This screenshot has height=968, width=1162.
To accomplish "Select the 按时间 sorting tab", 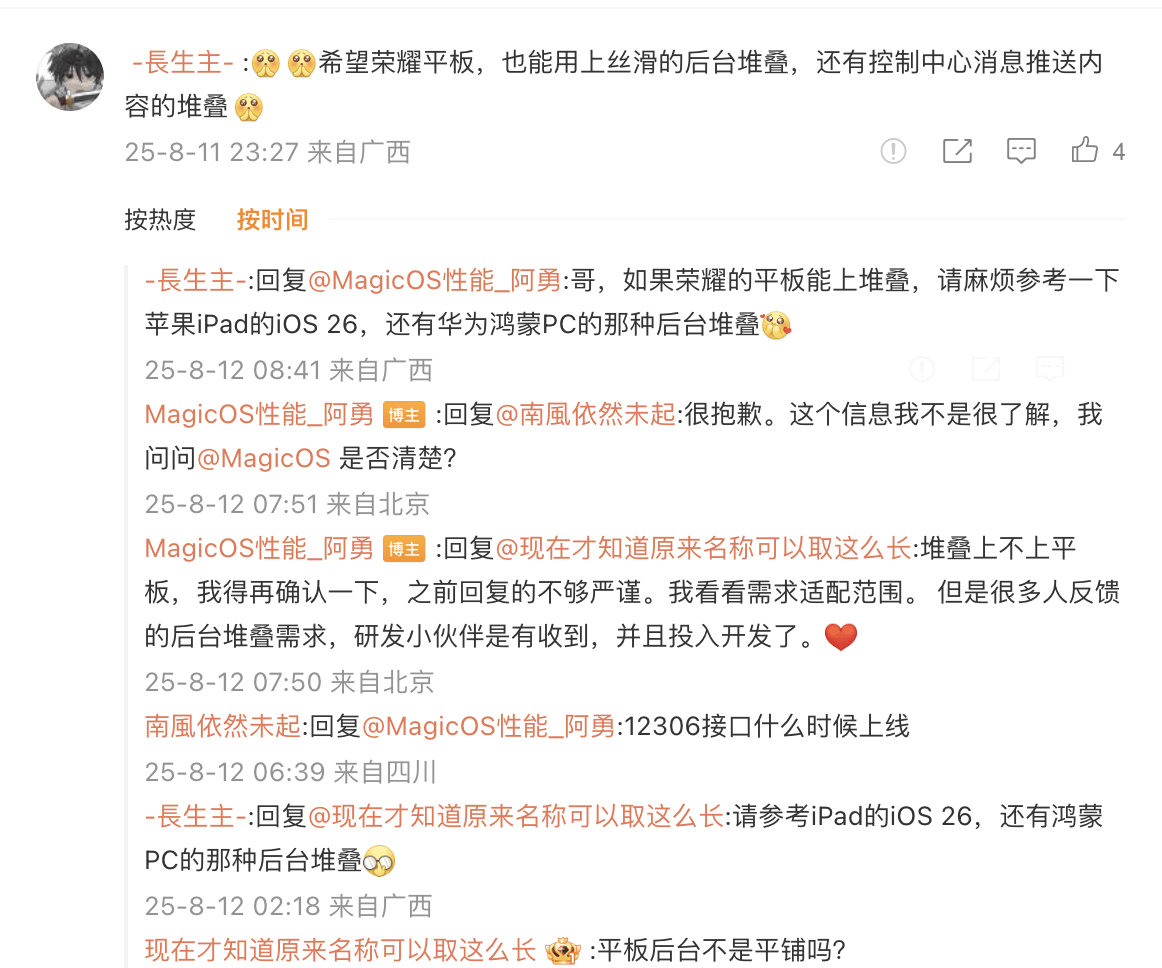I will [x=273, y=220].
